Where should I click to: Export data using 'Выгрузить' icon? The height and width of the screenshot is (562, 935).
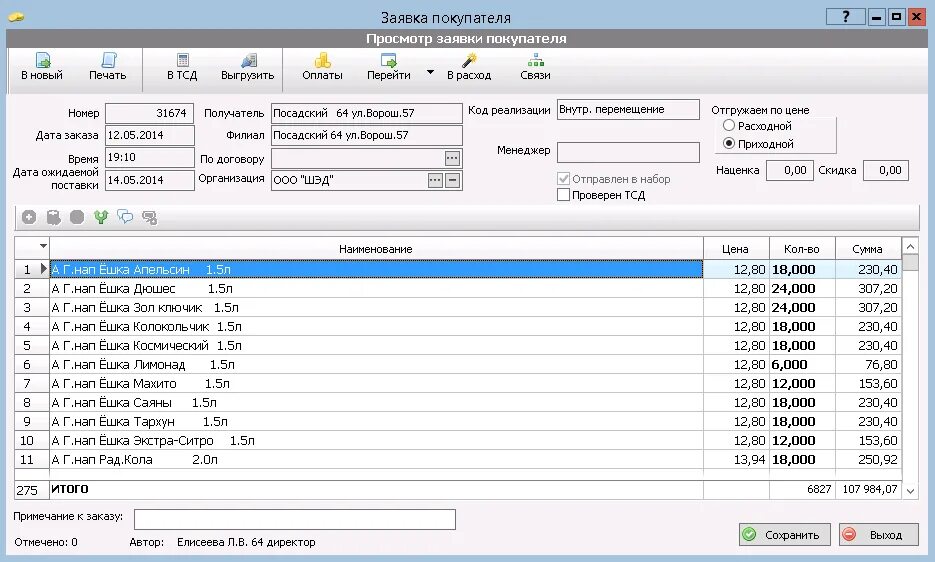[x=248, y=60]
